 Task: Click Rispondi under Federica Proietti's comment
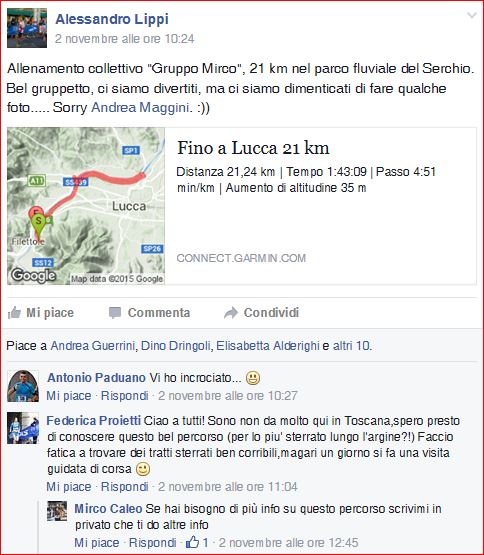[x=125, y=487]
